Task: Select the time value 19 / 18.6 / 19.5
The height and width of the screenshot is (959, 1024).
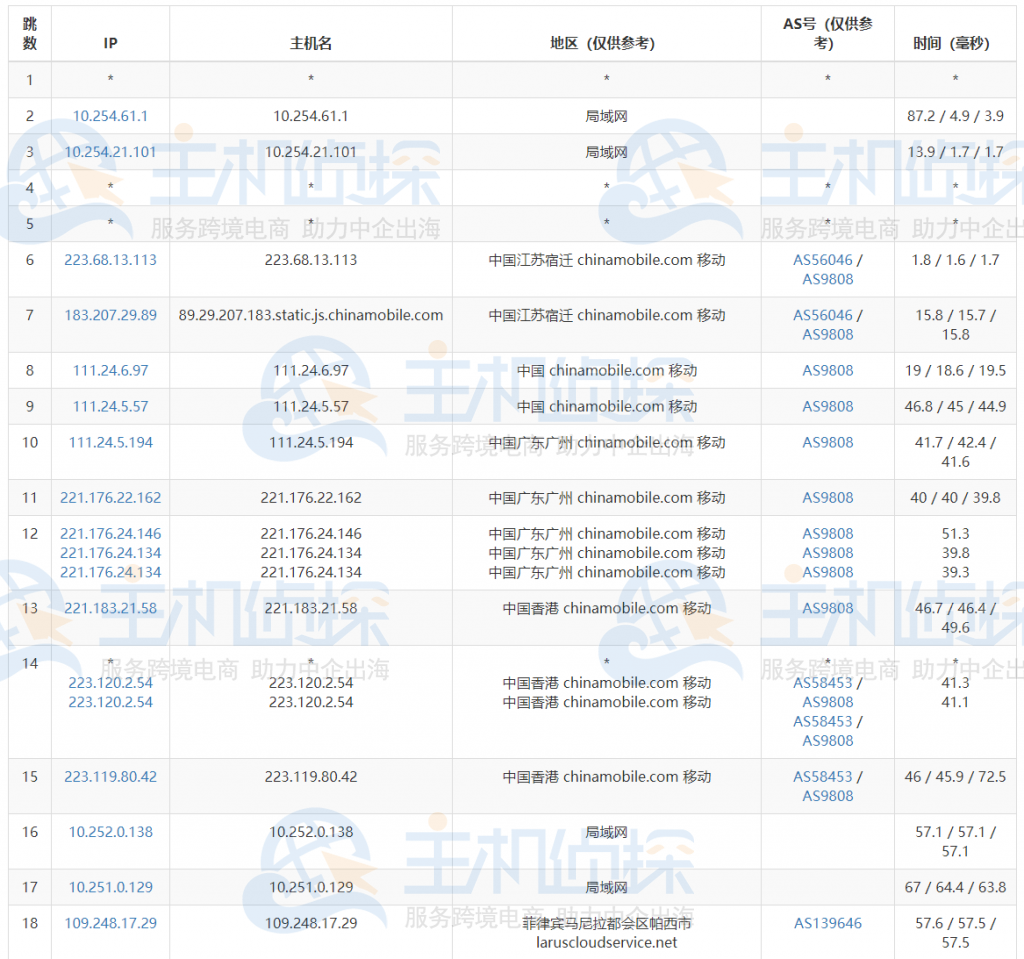Action: click(955, 371)
